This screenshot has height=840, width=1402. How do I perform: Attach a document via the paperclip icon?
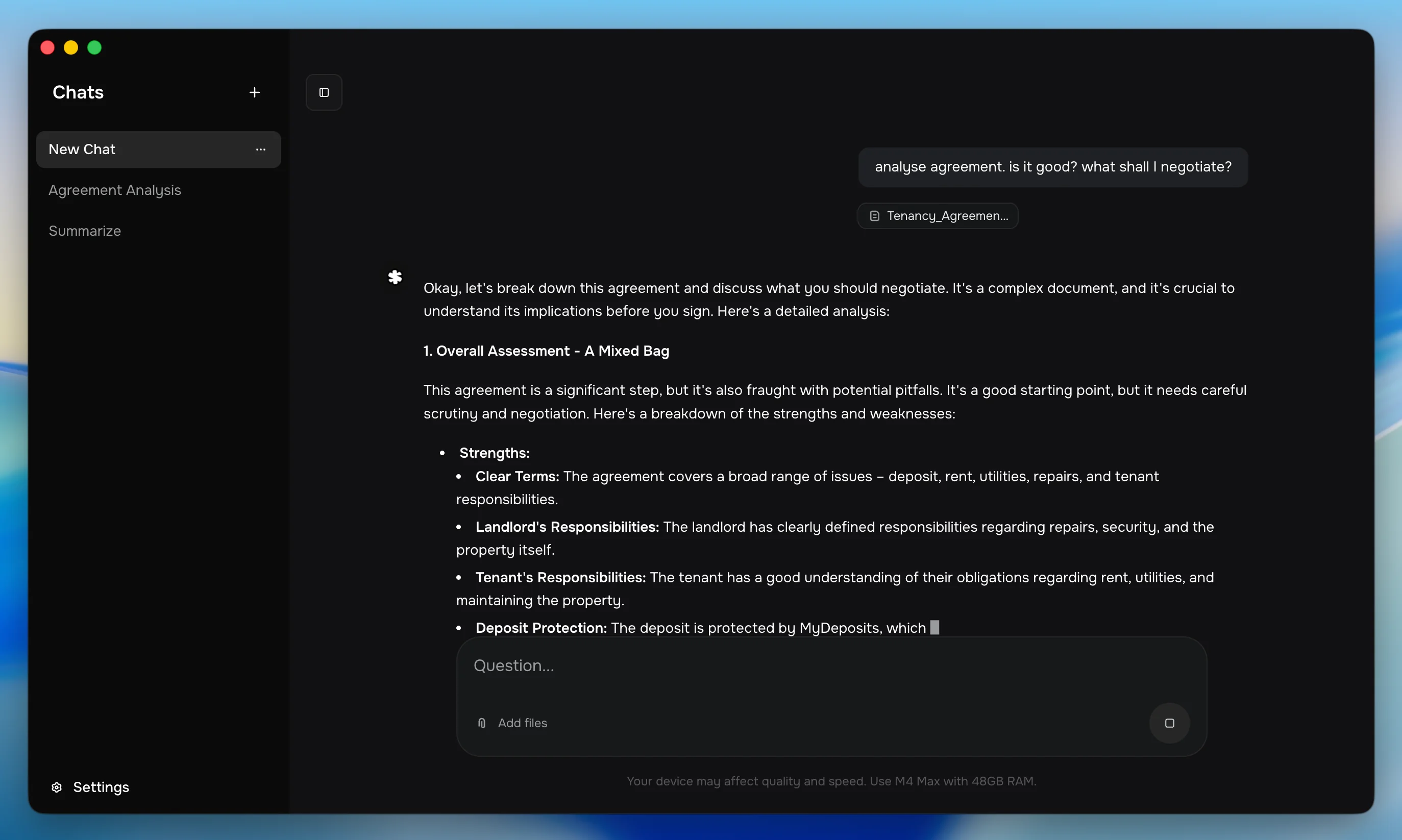point(481,722)
